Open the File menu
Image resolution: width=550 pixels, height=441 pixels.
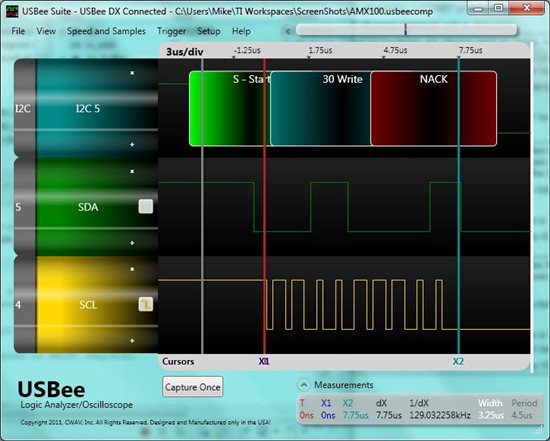(18, 31)
